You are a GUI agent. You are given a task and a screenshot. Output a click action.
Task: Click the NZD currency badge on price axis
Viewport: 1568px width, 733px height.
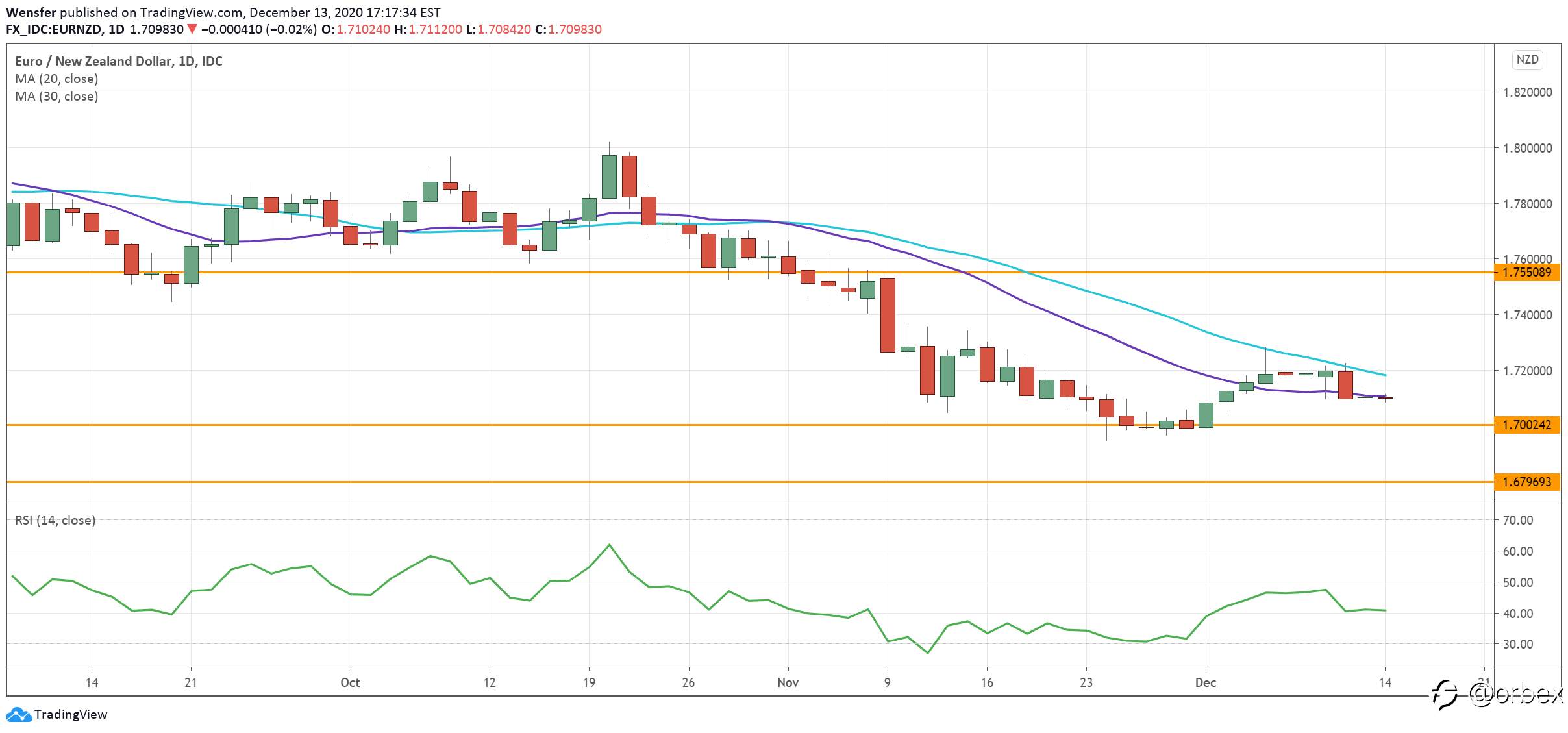click(x=1527, y=60)
